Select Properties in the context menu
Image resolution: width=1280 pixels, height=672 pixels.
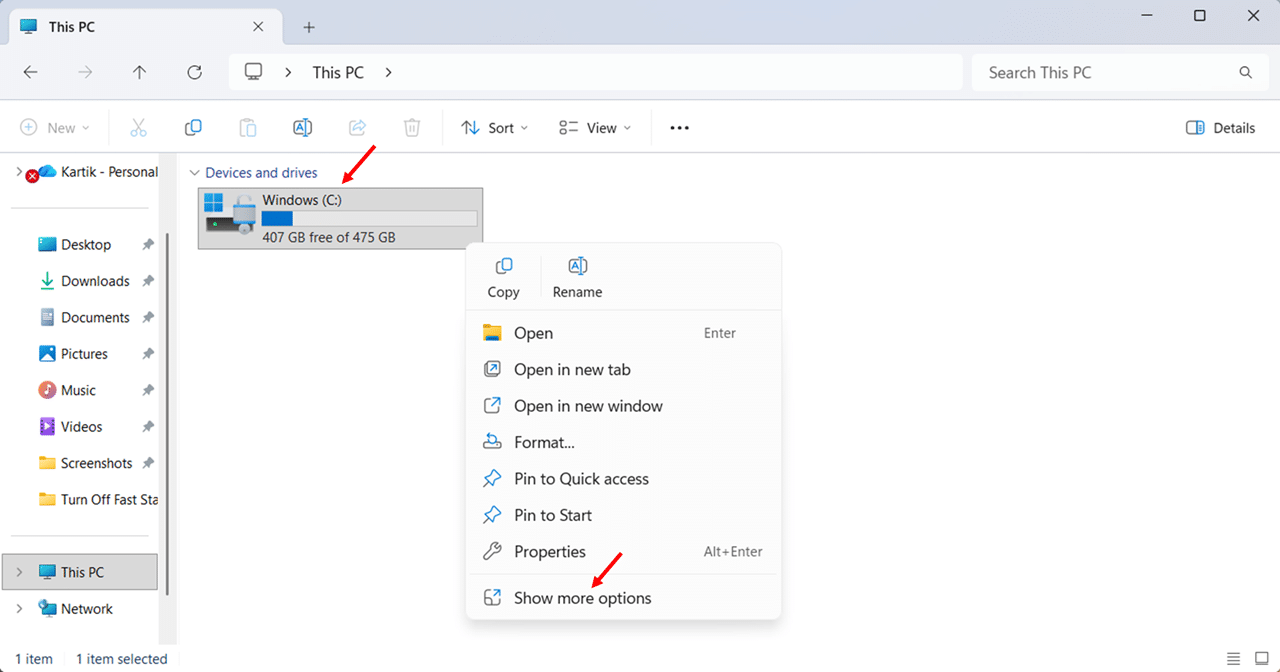[549, 552]
